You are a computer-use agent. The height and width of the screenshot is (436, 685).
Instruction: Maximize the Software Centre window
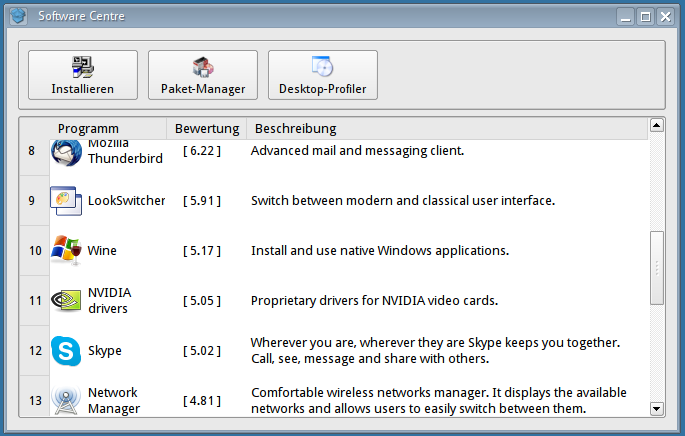pos(646,17)
